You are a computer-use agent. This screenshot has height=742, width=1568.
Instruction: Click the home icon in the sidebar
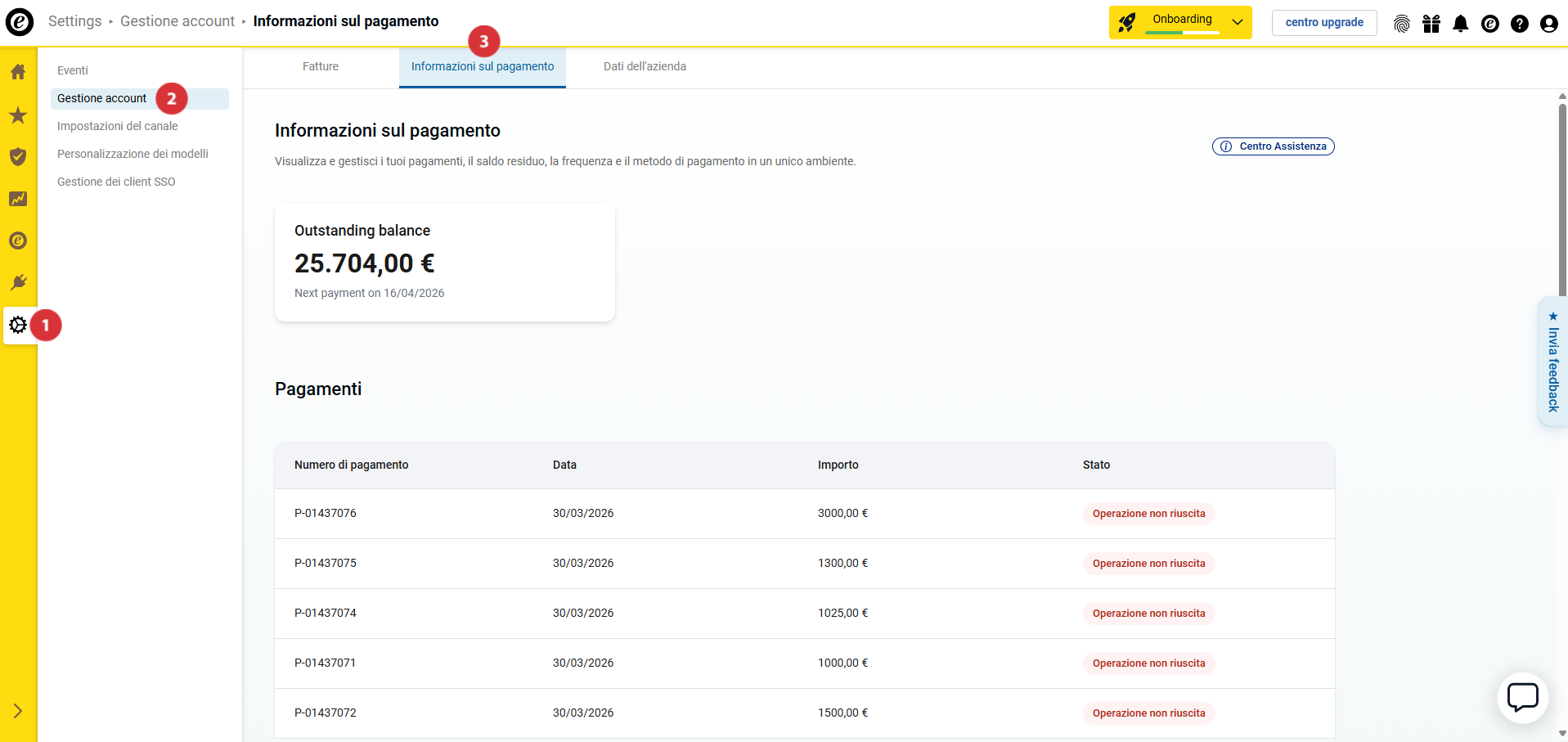click(18, 72)
